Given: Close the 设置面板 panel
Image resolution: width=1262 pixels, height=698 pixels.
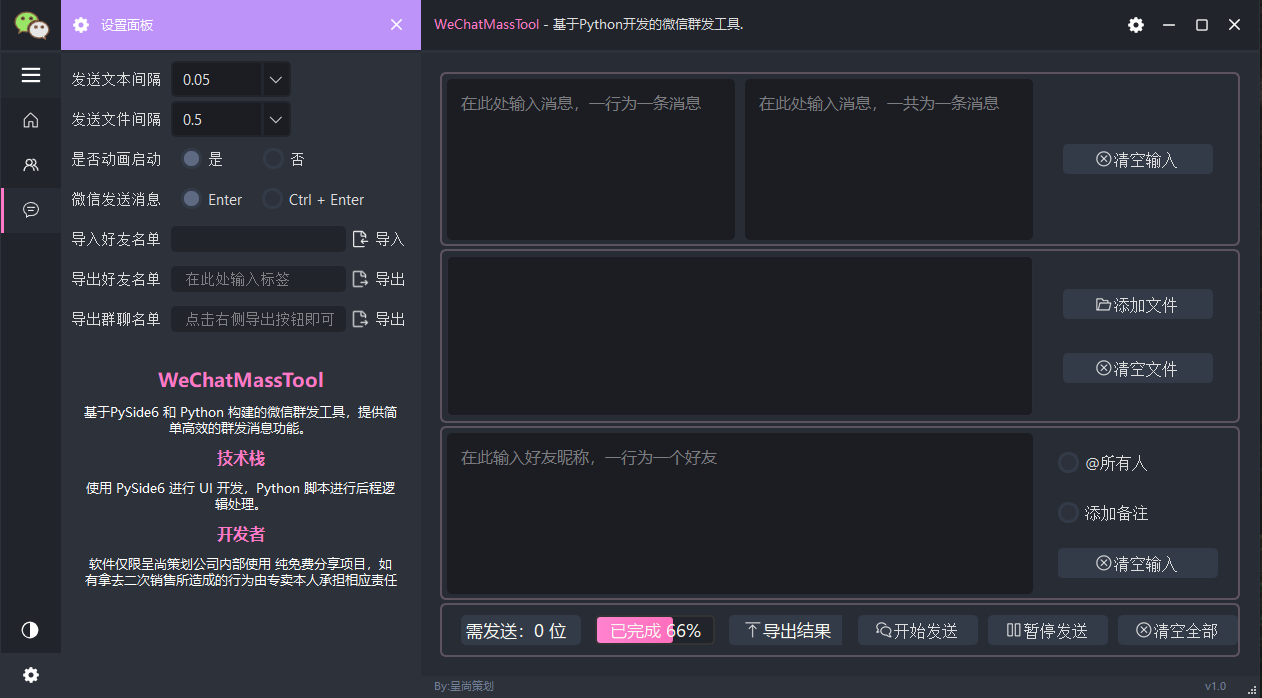Looking at the screenshot, I should (396, 25).
